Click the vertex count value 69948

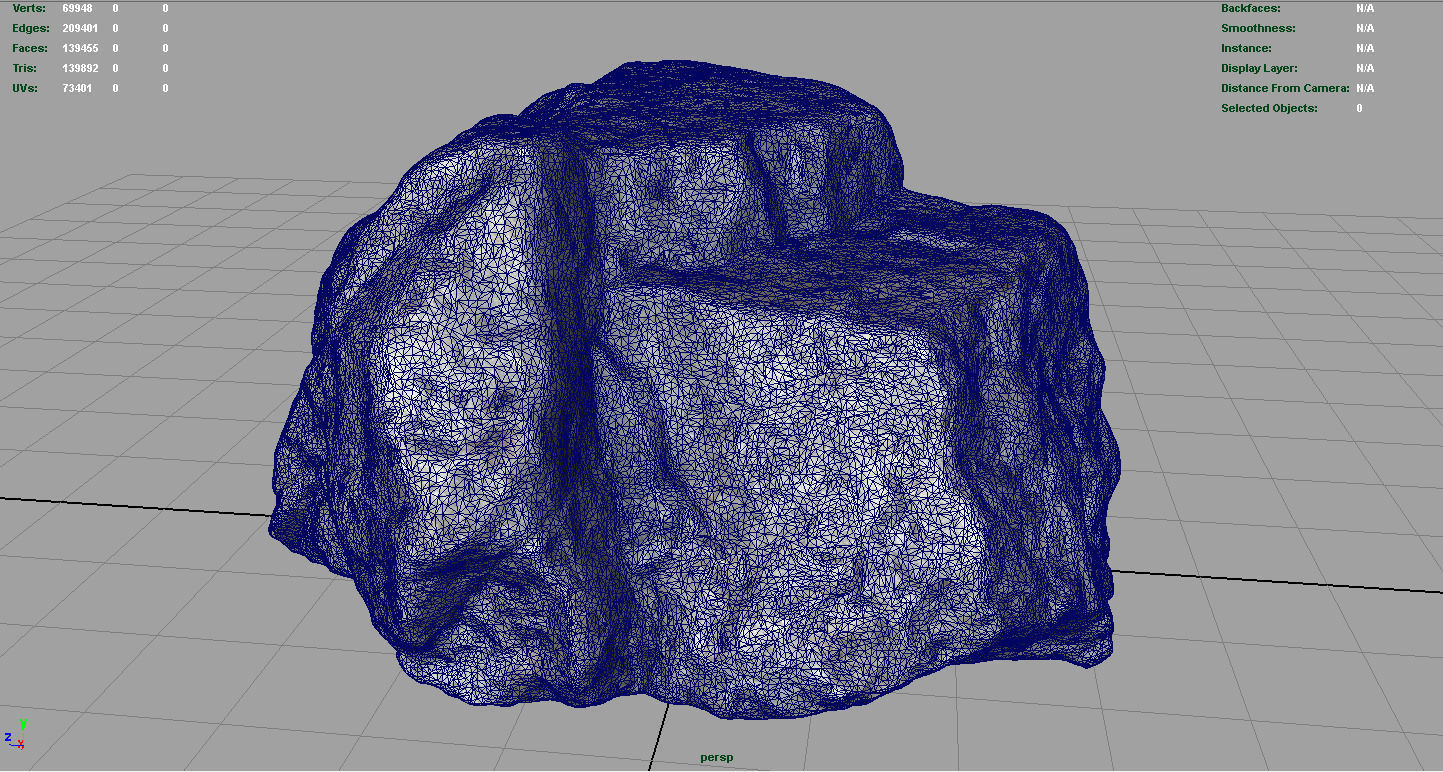click(x=77, y=8)
